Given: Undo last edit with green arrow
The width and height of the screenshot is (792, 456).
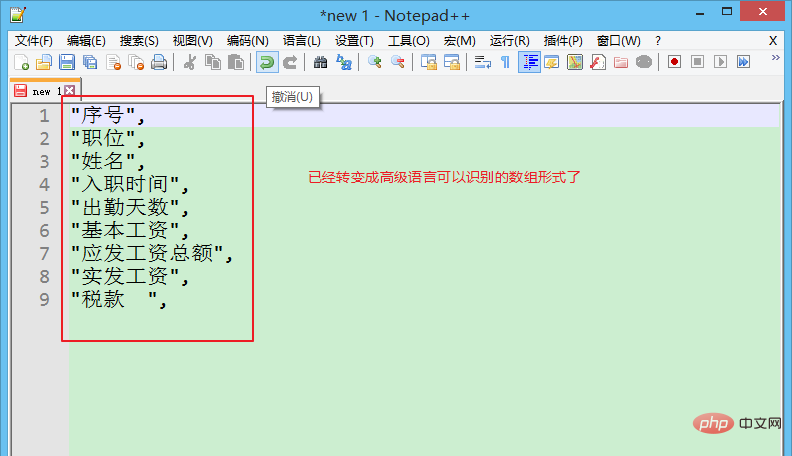Looking at the screenshot, I should click(x=267, y=62).
